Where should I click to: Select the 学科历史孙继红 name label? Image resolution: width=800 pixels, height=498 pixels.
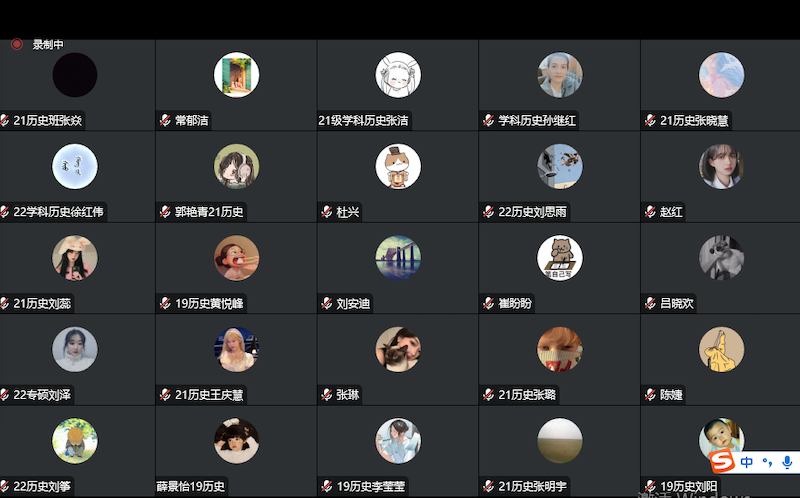[x=537, y=120]
